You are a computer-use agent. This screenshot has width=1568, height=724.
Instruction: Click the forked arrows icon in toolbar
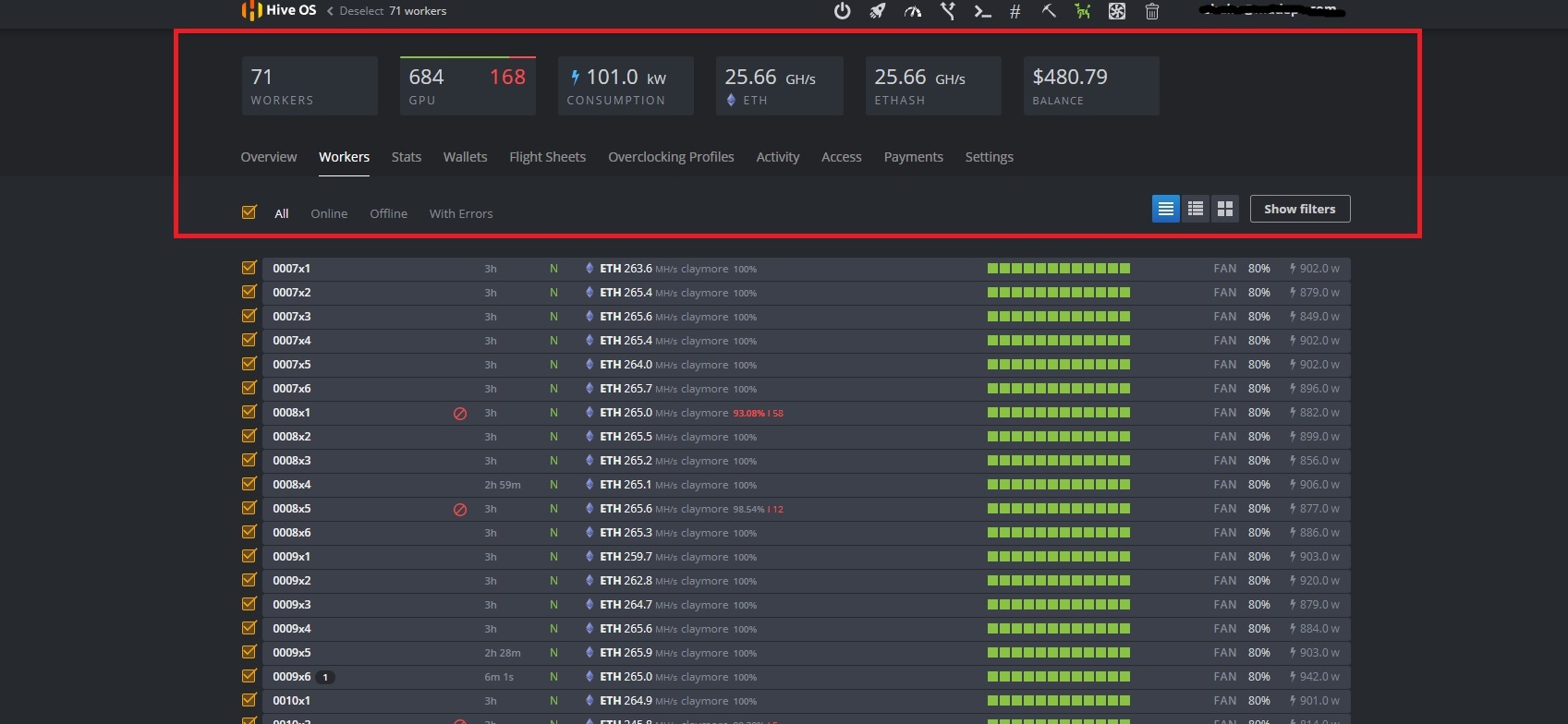[x=948, y=11]
